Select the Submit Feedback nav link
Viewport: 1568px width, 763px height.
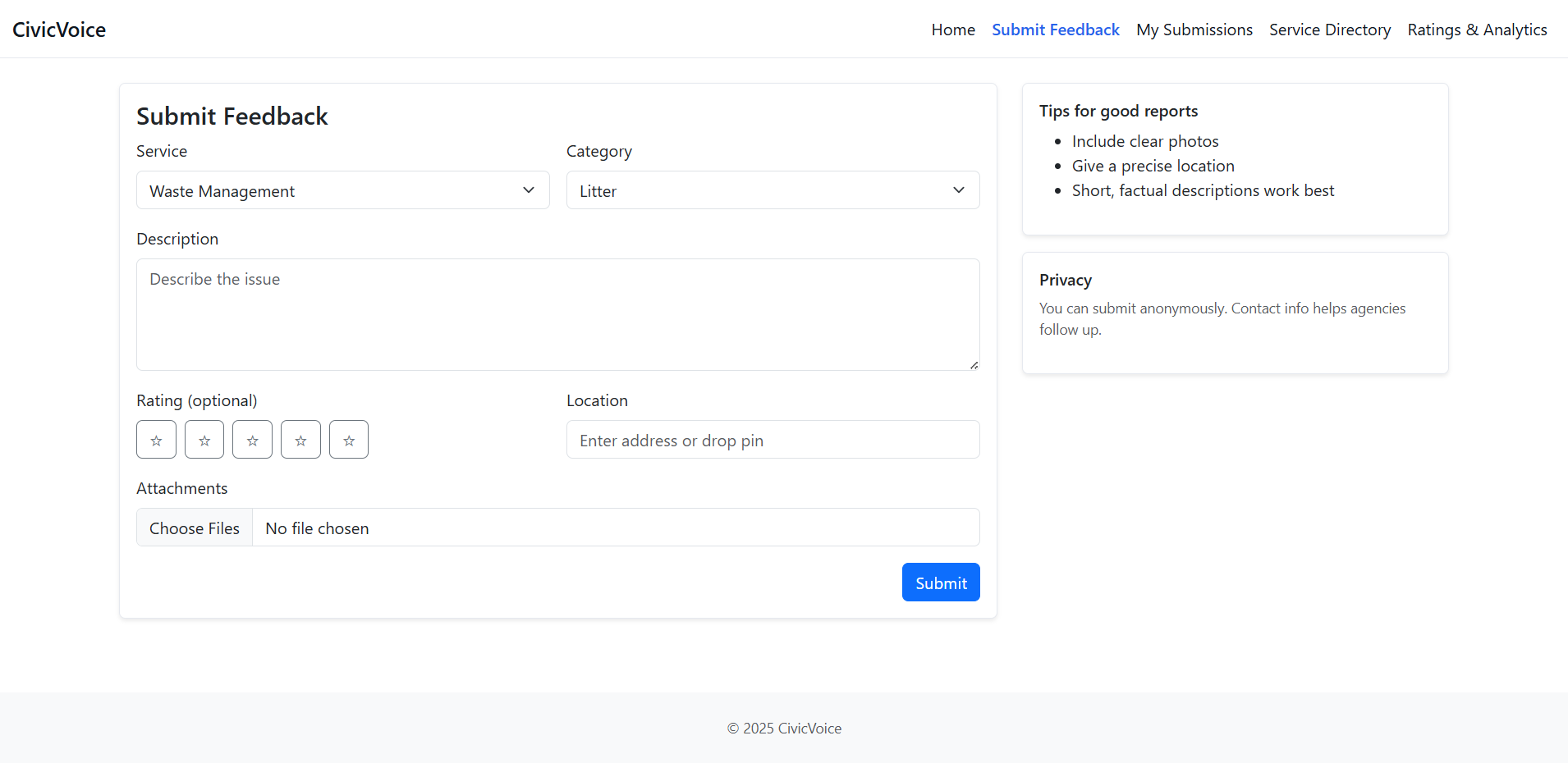coord(1056,30)
